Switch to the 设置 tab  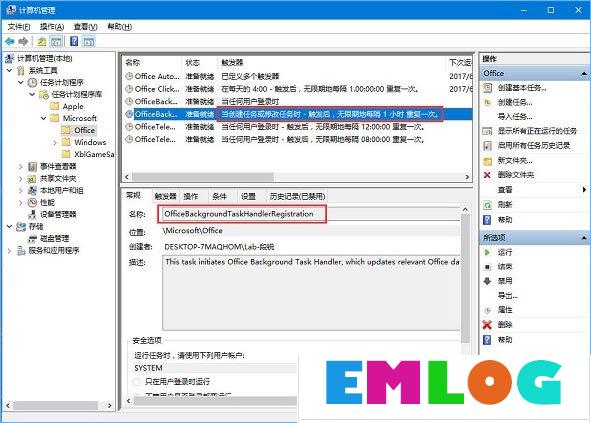248,196
